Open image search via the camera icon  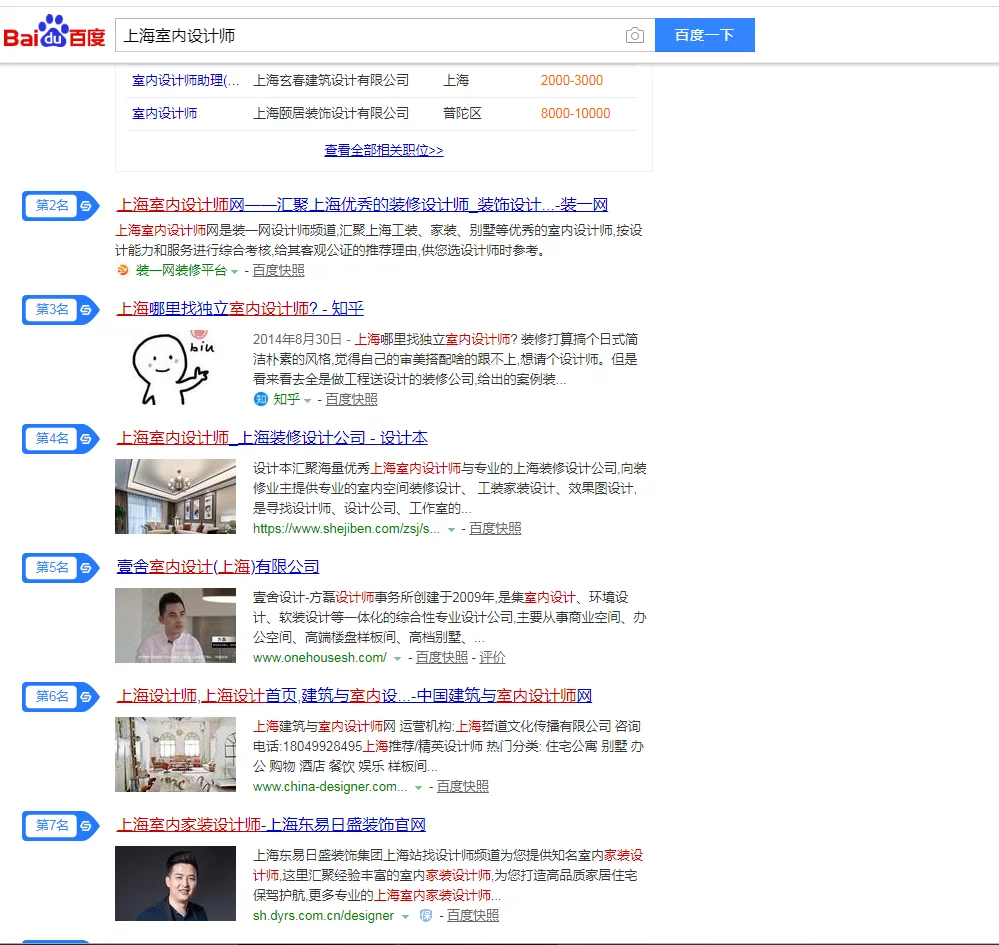coord(635,35)
